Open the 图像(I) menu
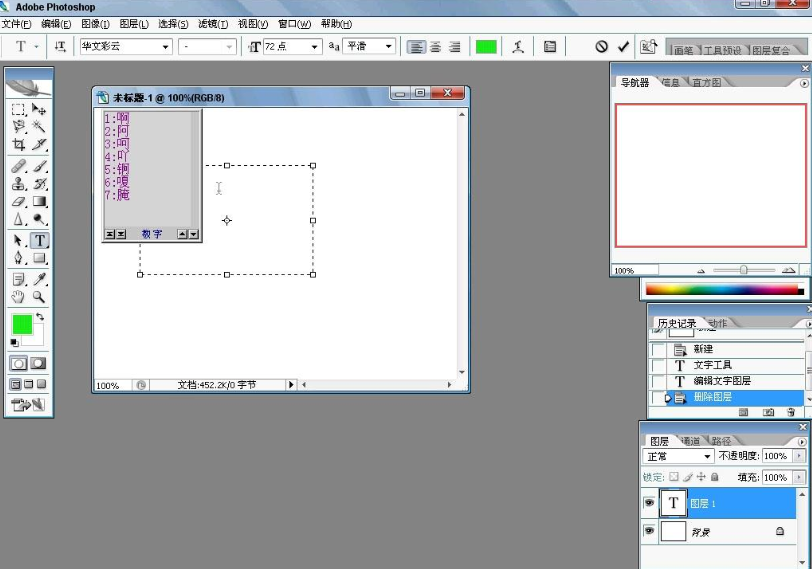 pos(95,24)
